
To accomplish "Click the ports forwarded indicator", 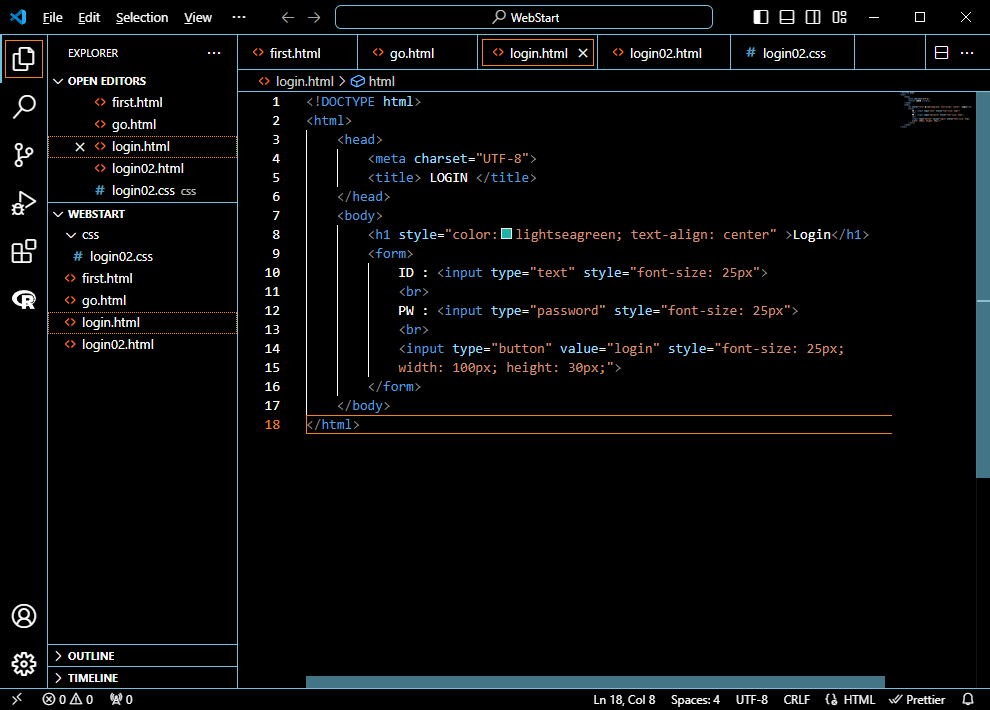I will coord(121,699).
